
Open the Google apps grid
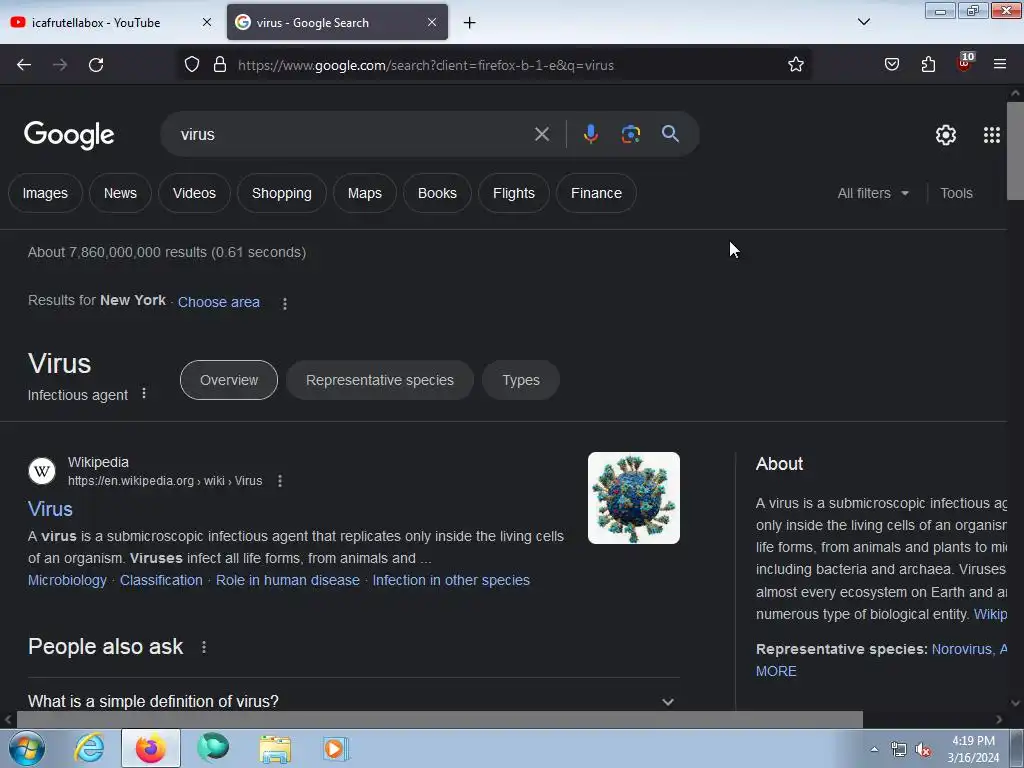991,135
